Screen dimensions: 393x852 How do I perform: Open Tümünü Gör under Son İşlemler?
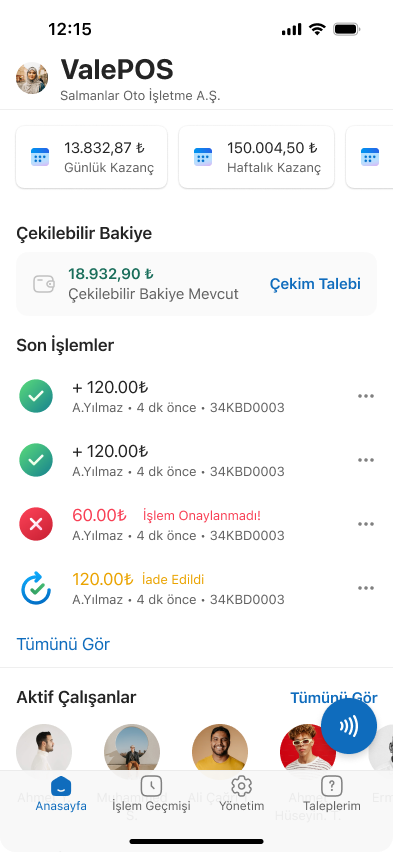pos(63,644)
